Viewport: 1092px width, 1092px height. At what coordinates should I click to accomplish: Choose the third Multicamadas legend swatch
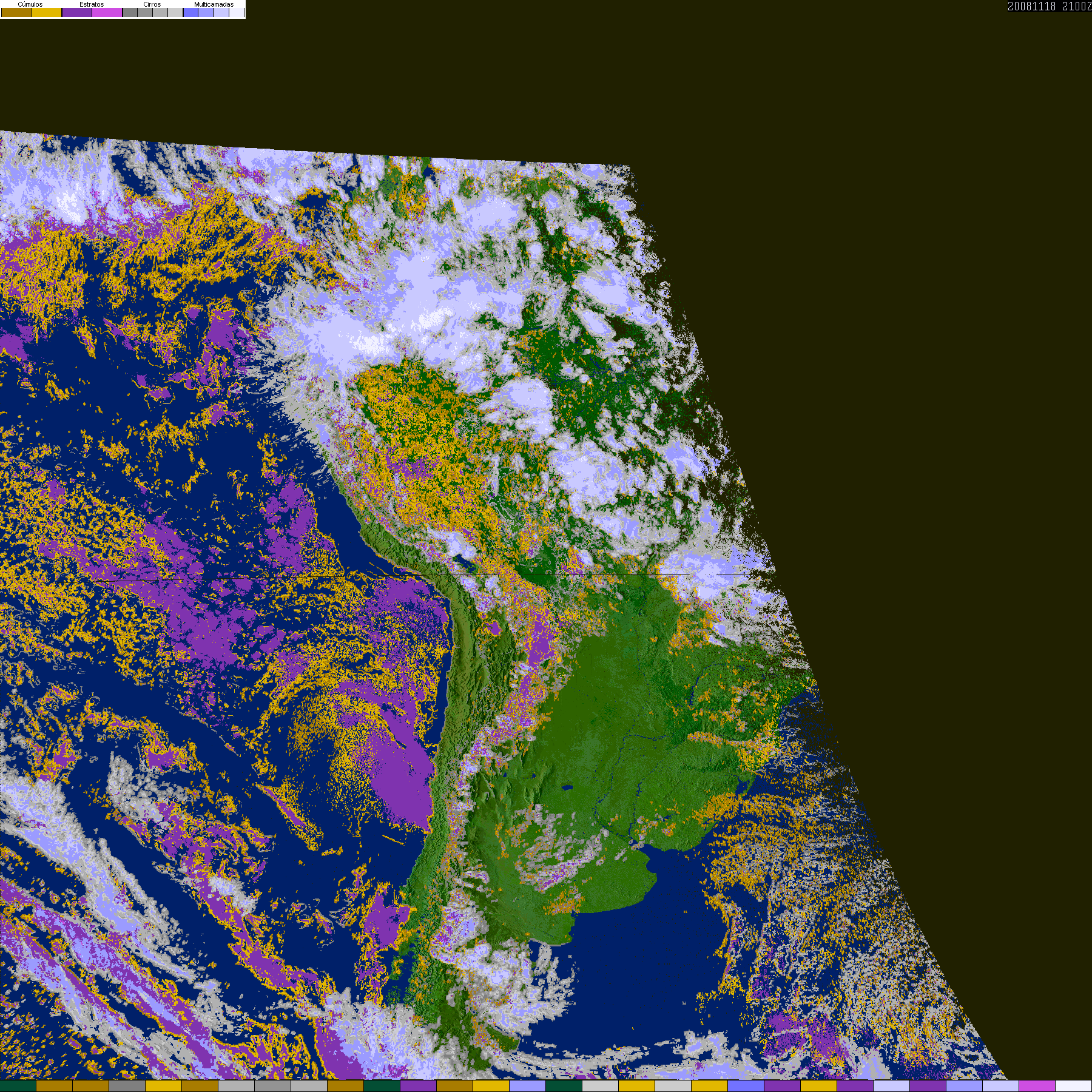221,13
